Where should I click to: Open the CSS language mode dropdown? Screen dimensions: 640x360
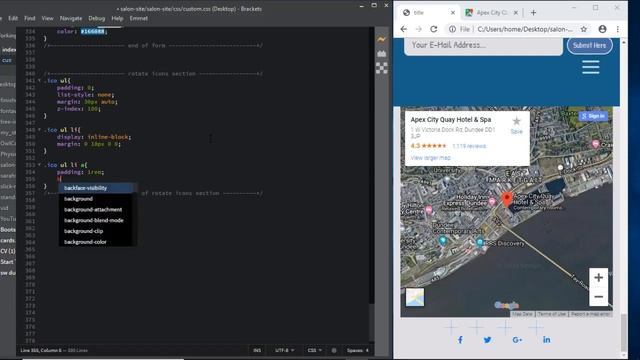pyautogui.click(x=314, y=350)
